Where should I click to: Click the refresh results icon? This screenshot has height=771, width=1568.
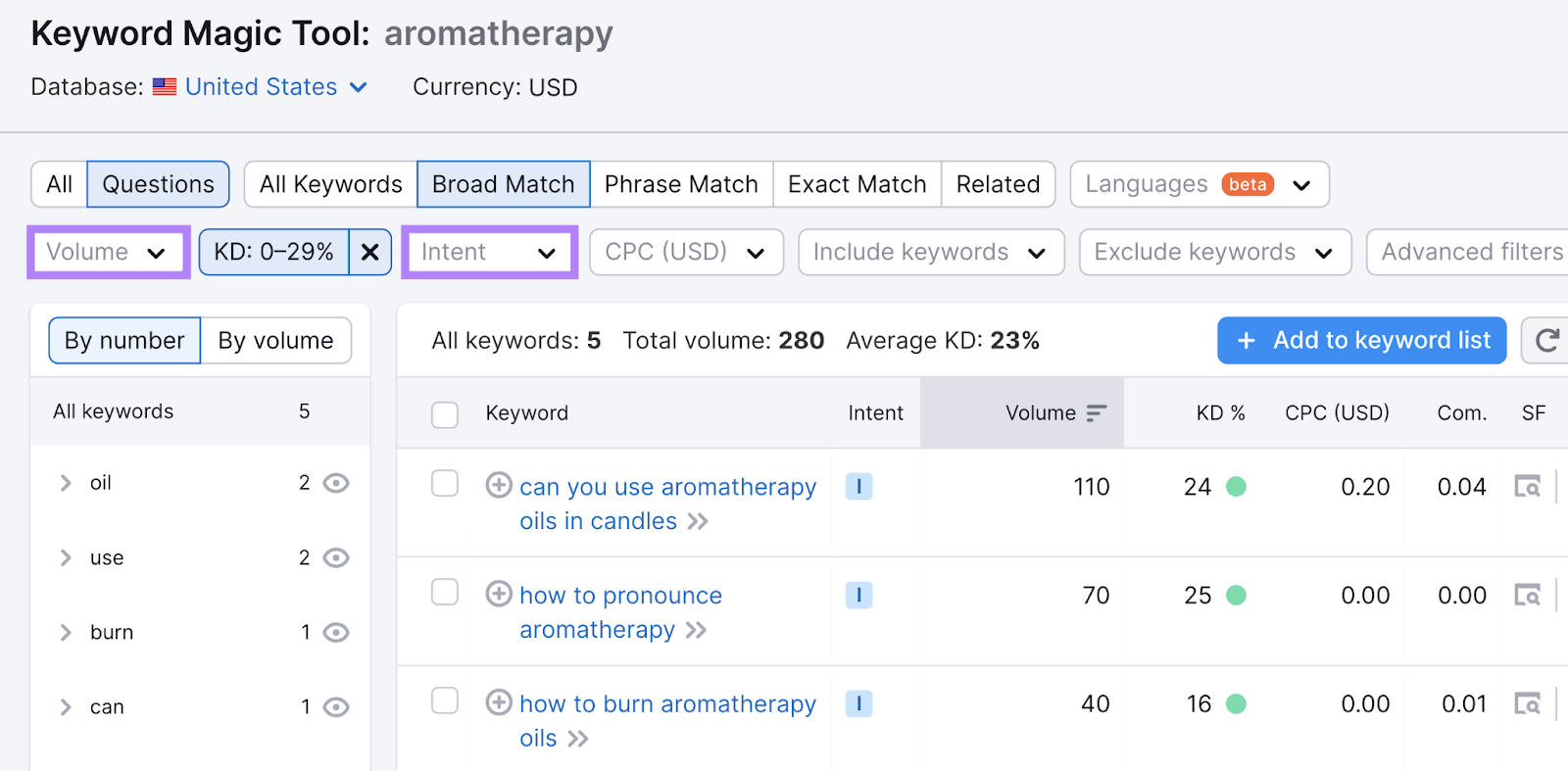point(1546,340)
